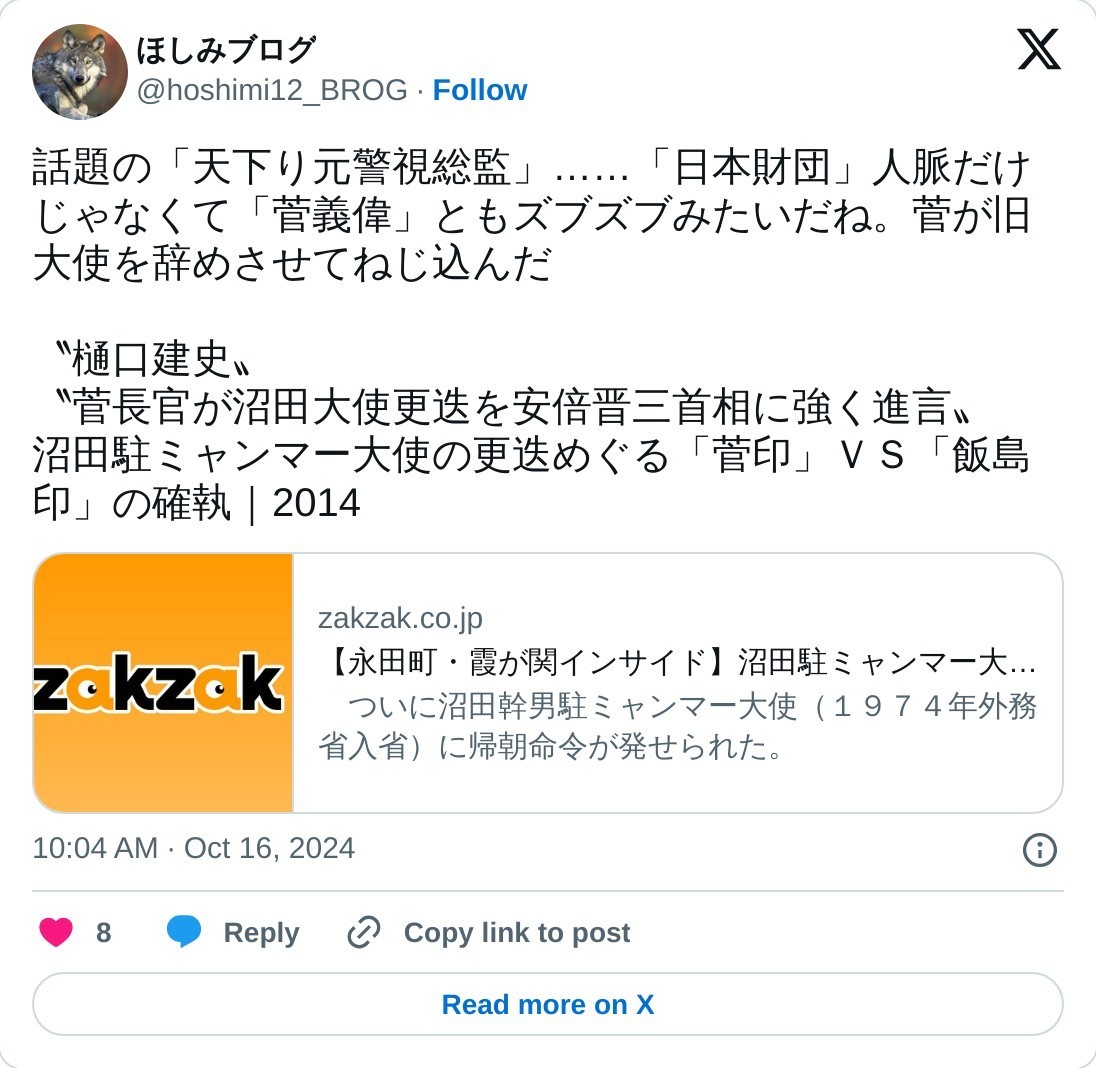Click the Reply text label
The image size is (1096, 1068).
[261, 932]
